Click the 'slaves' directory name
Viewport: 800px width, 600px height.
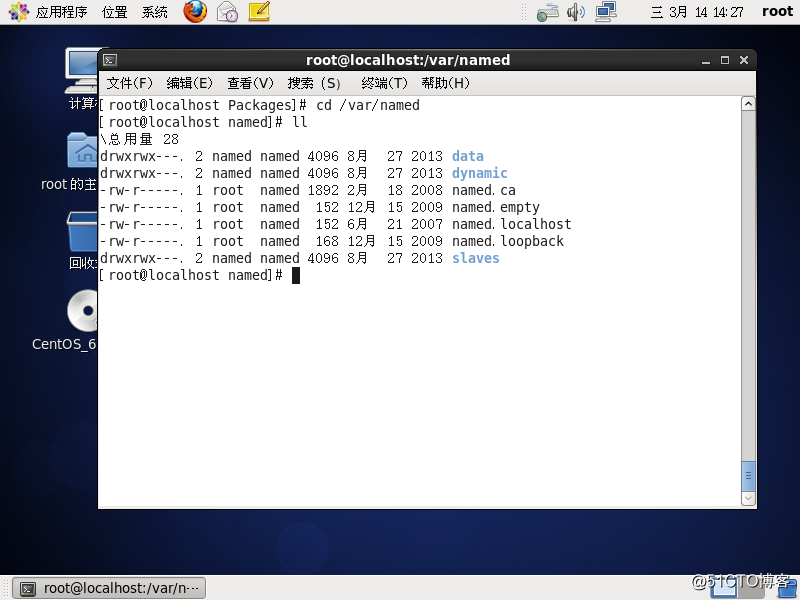click(476, 258)
